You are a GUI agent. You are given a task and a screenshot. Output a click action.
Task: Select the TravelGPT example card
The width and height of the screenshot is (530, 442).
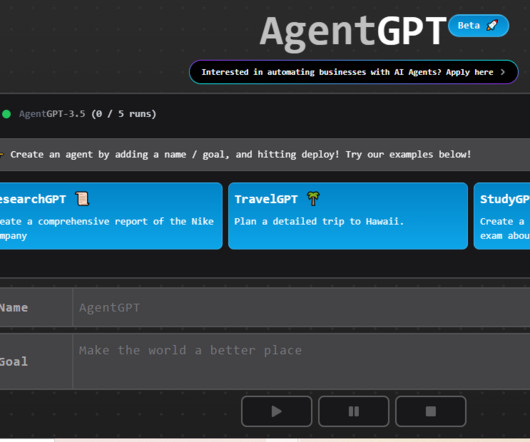pyautogui.click(x=348, y=216)
